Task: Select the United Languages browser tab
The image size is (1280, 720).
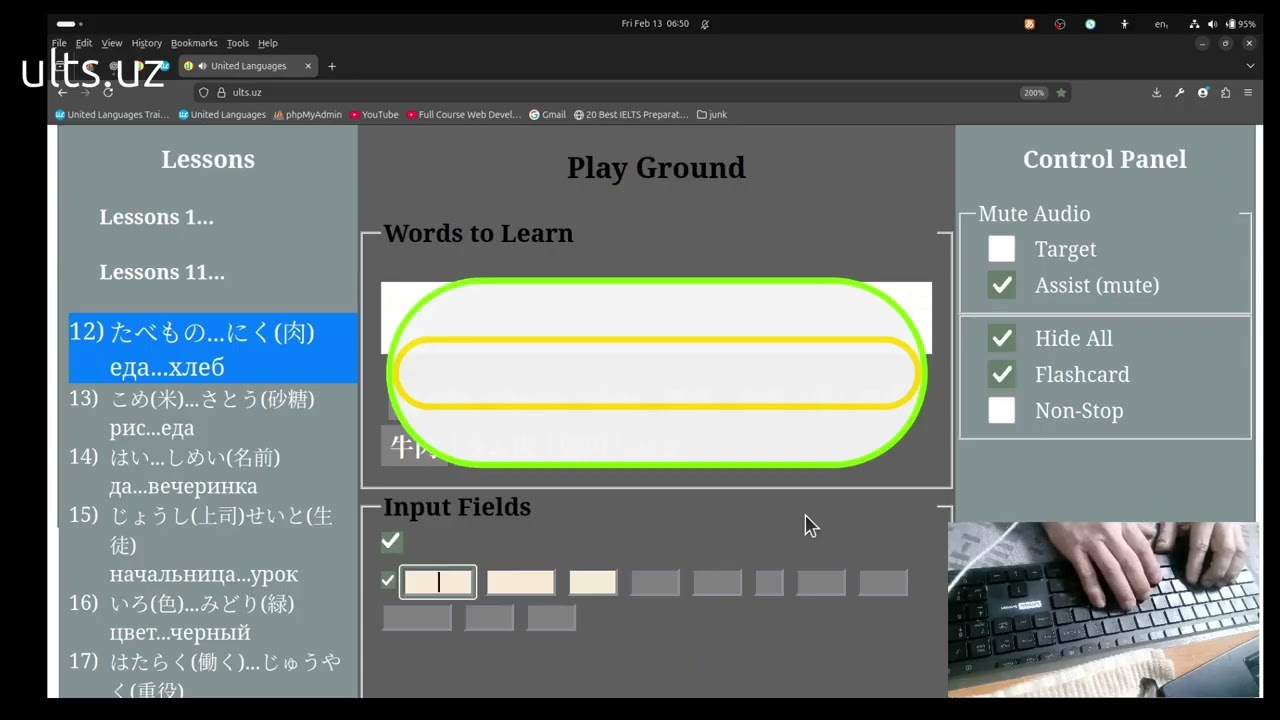Action: click(248, 66)
